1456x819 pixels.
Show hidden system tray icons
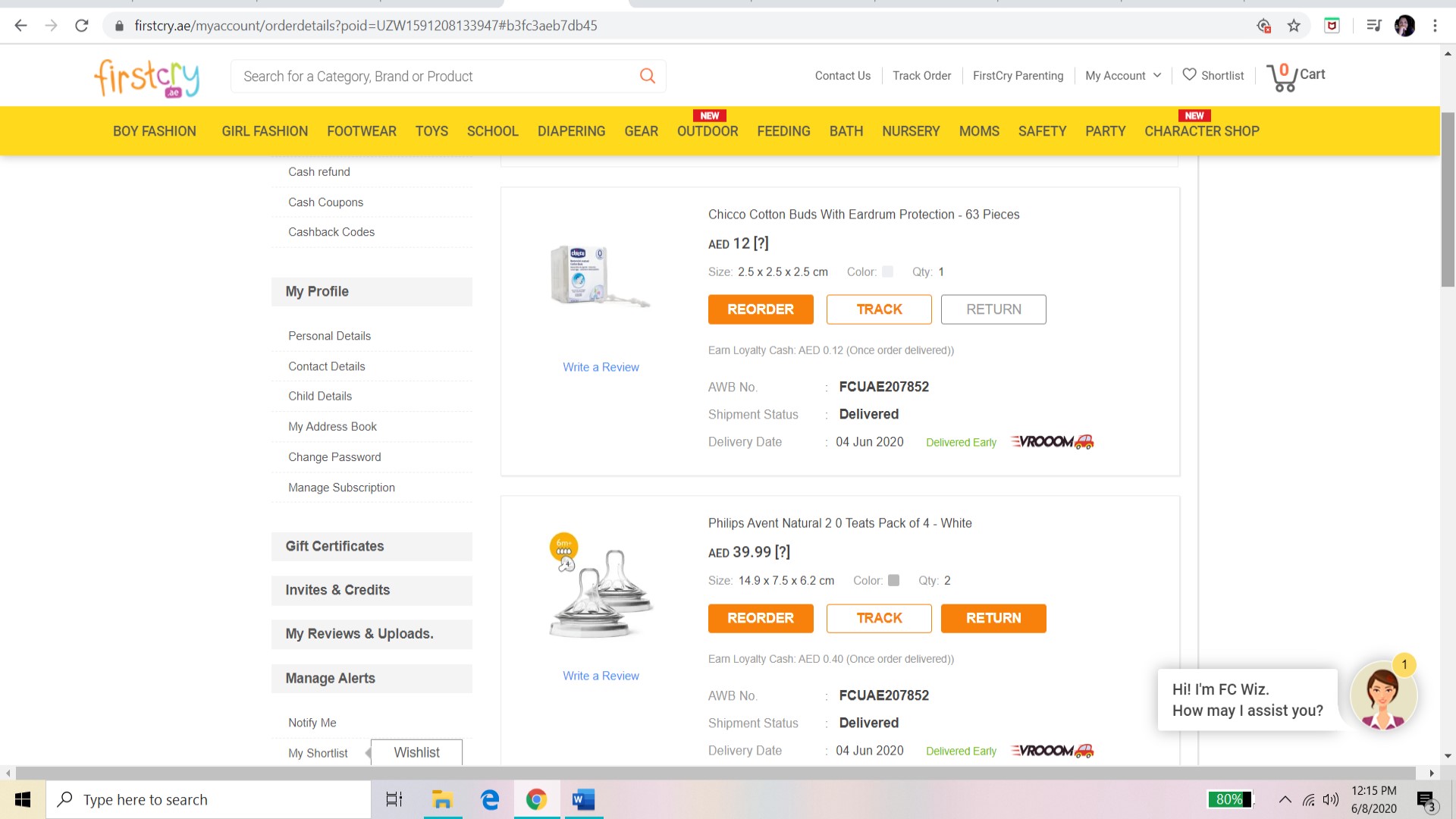pyautogui.click(x=1285, y=799)
